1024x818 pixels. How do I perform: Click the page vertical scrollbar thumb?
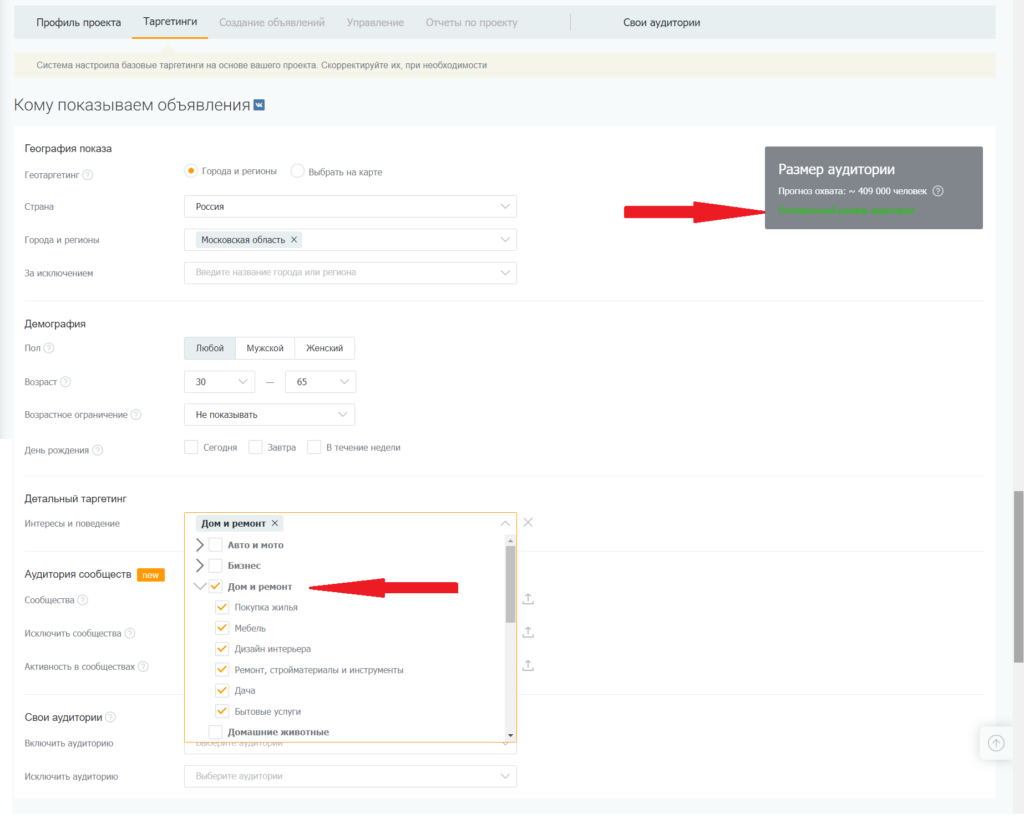coord(1018,577)
